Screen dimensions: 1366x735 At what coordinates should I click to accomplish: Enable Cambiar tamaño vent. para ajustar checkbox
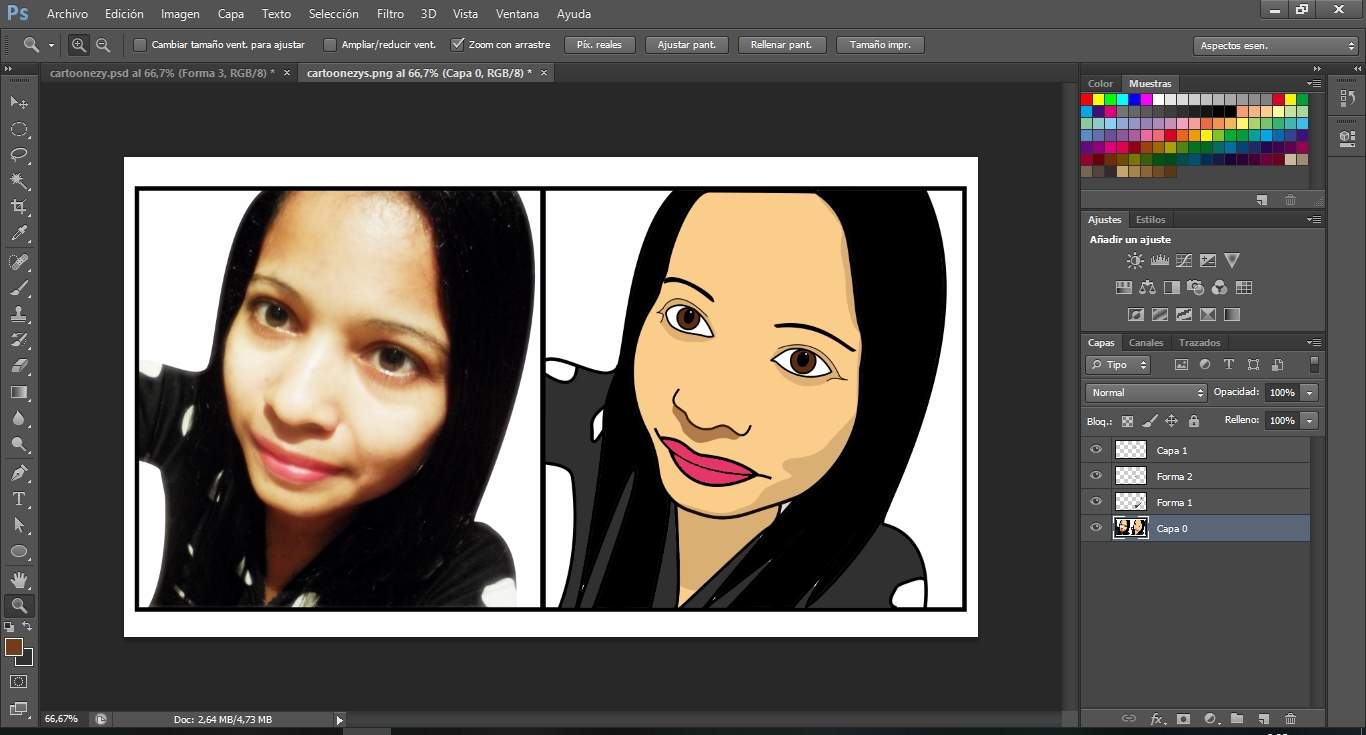[140, 45]
